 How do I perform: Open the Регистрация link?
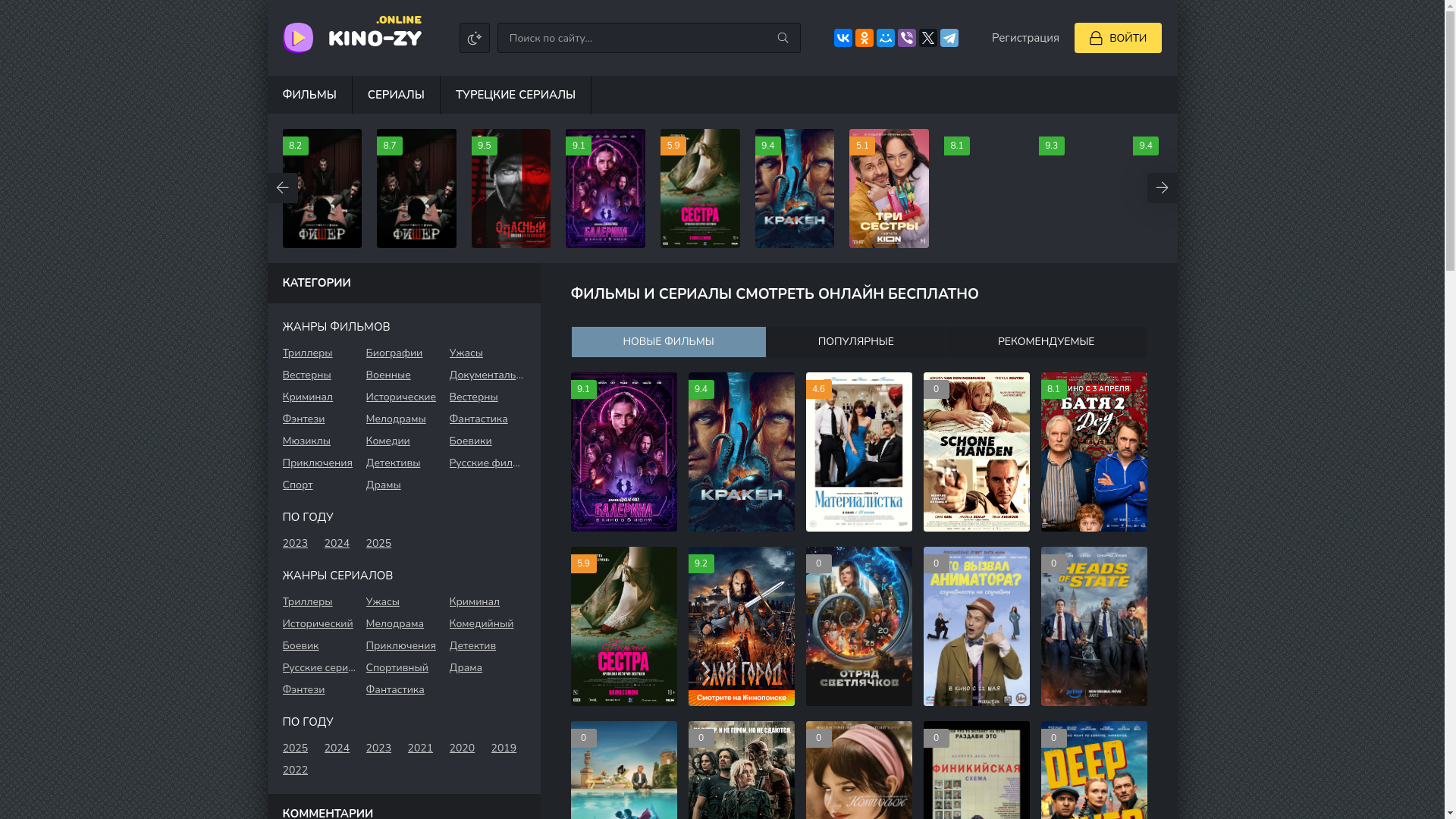[1025, 38]
